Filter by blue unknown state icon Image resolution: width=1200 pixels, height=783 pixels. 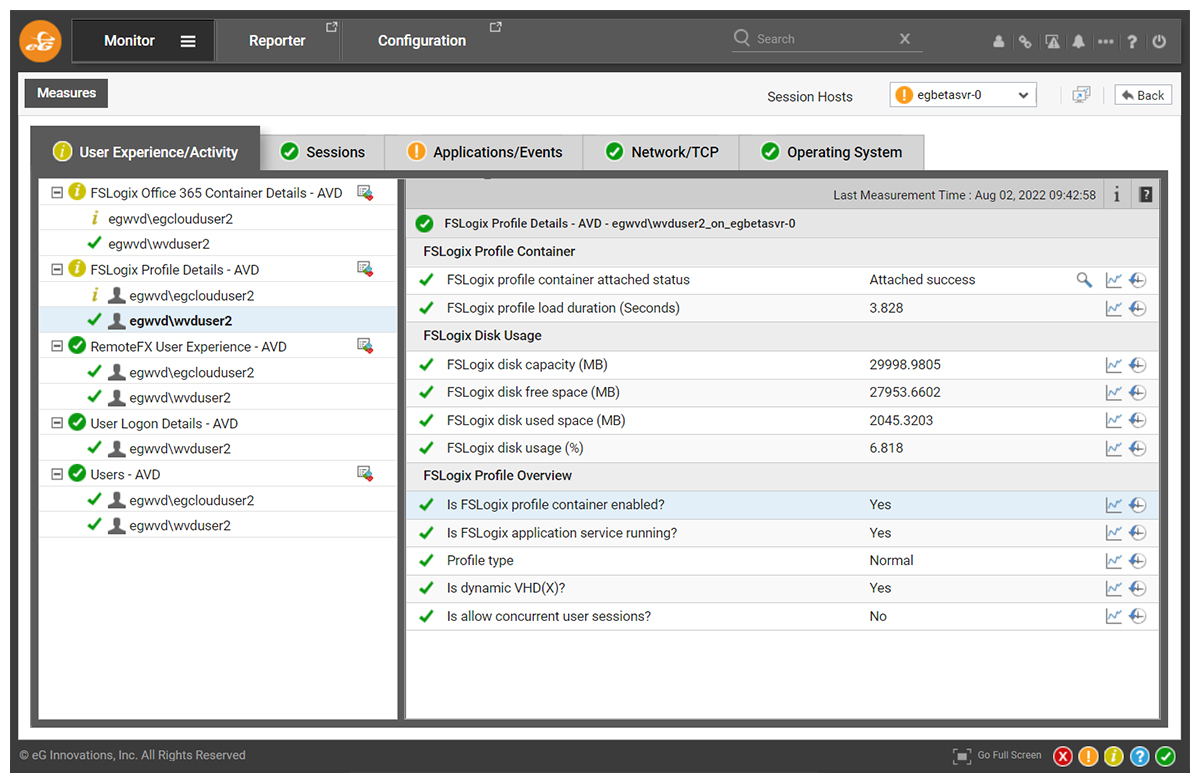[1140, 757]
